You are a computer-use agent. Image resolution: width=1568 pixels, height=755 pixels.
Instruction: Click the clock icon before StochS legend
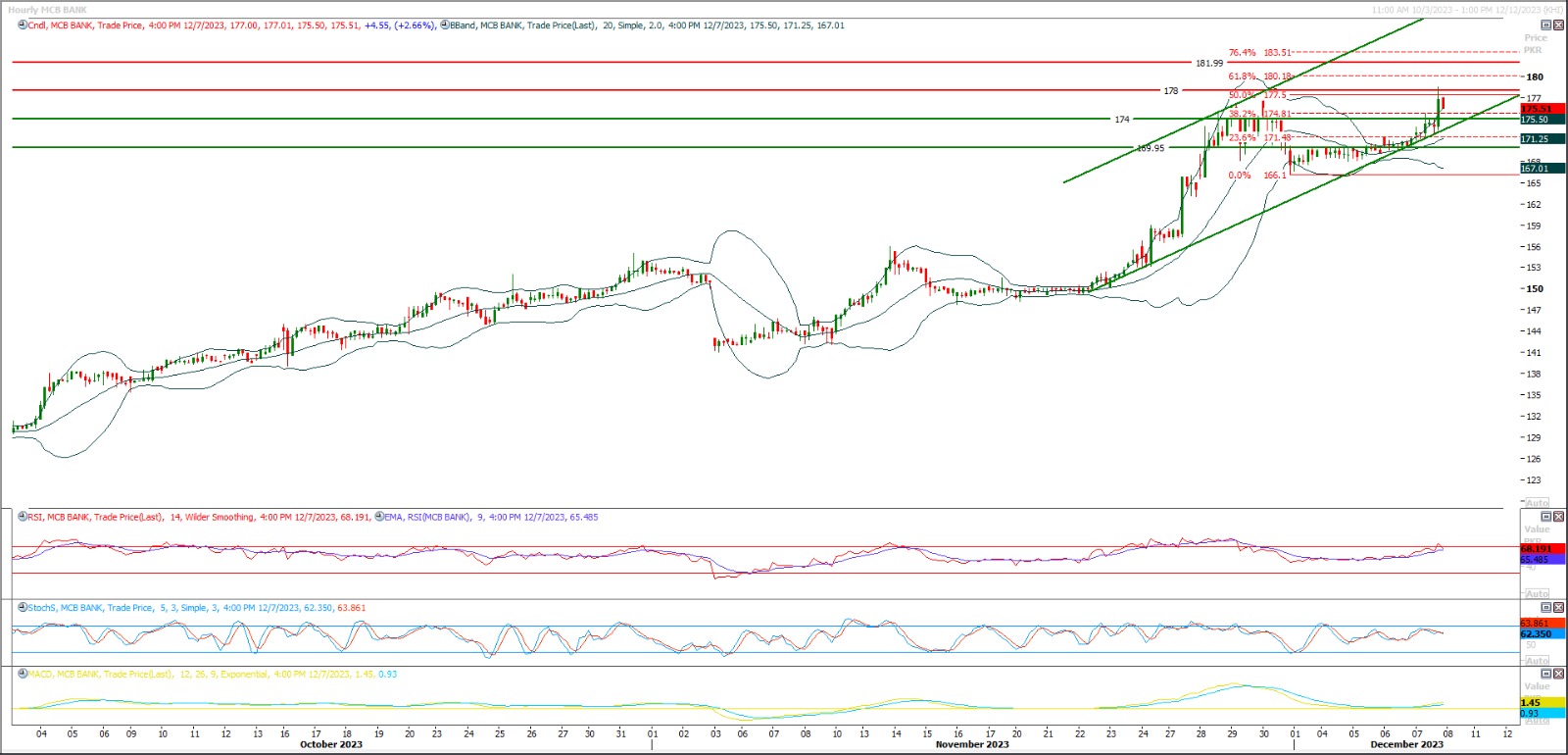pos(22,608)
